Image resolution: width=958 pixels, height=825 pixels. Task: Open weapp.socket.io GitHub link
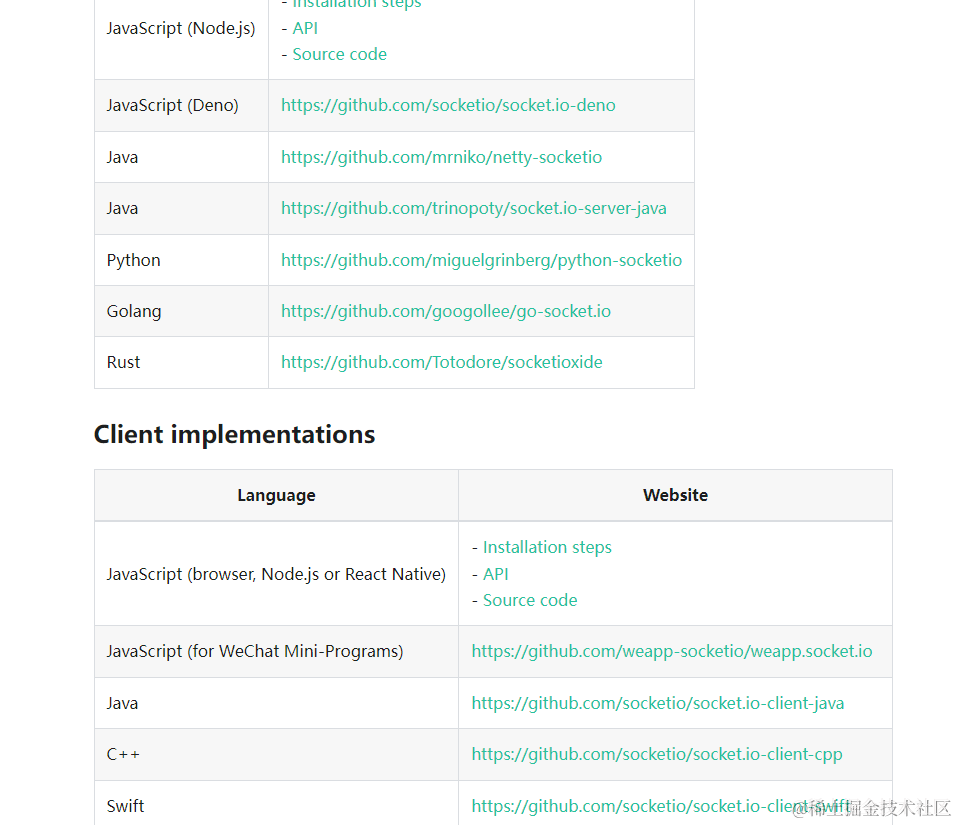pyautogui.click(x=671, y=651)
